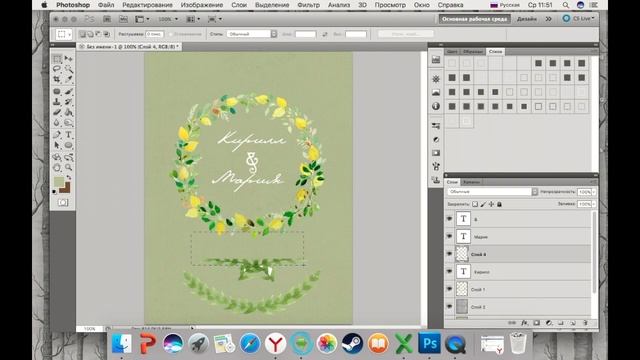Viewport: 640px width, 360px height.
Task: Select the Lasso tool
Action: click(57, 69)
